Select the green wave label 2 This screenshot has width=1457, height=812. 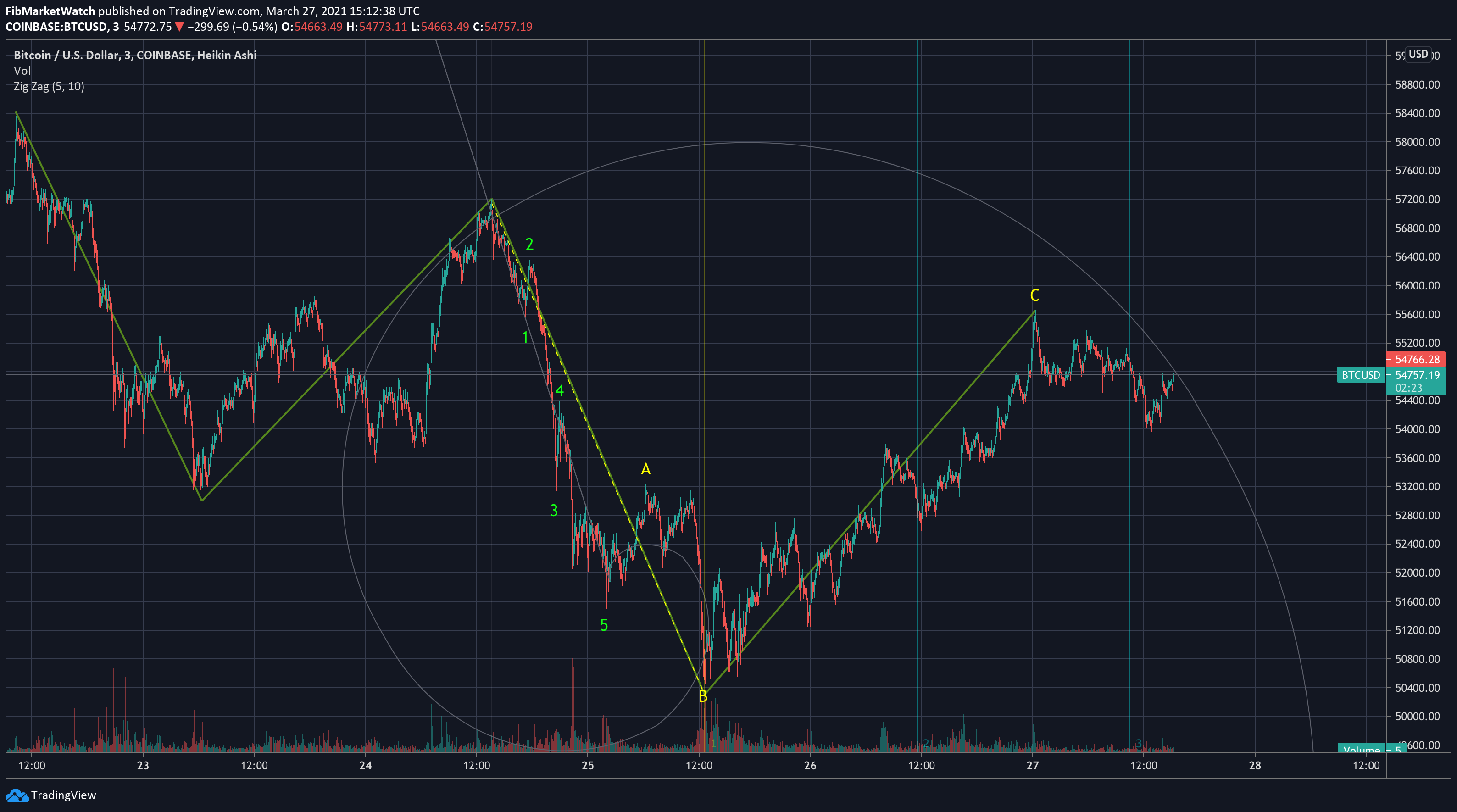pyautogui.click(x=529, y=244)
